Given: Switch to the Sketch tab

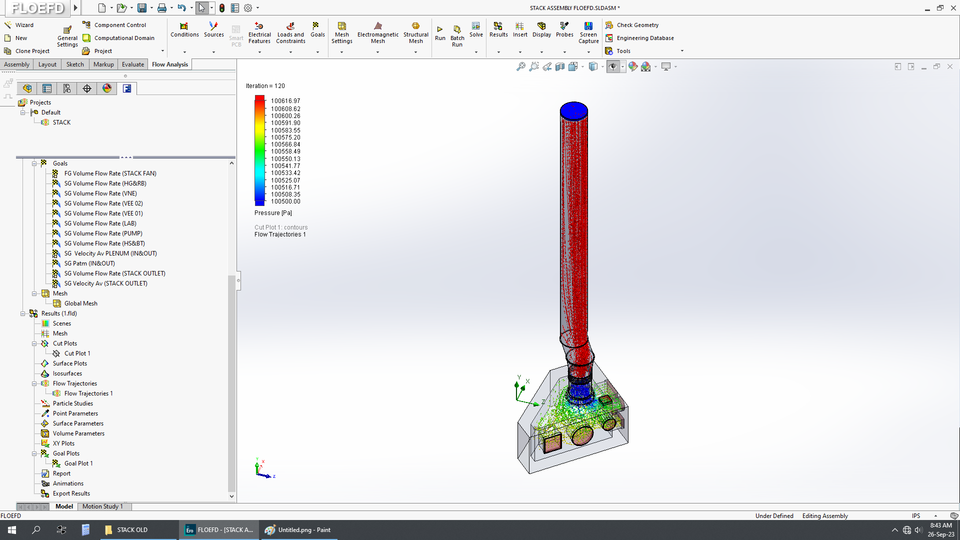Looking at the screenshot, I should pos(75,64).
